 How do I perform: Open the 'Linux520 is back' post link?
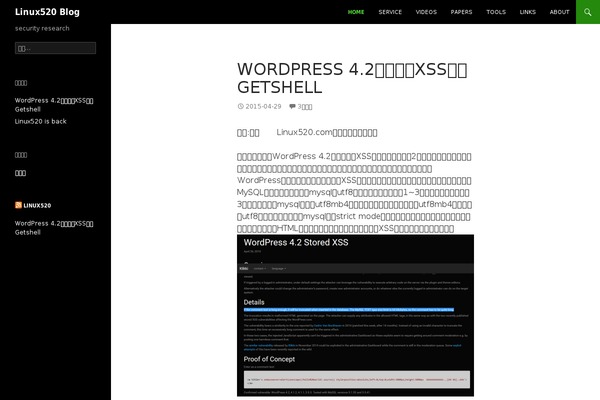[x=41, y=121]
